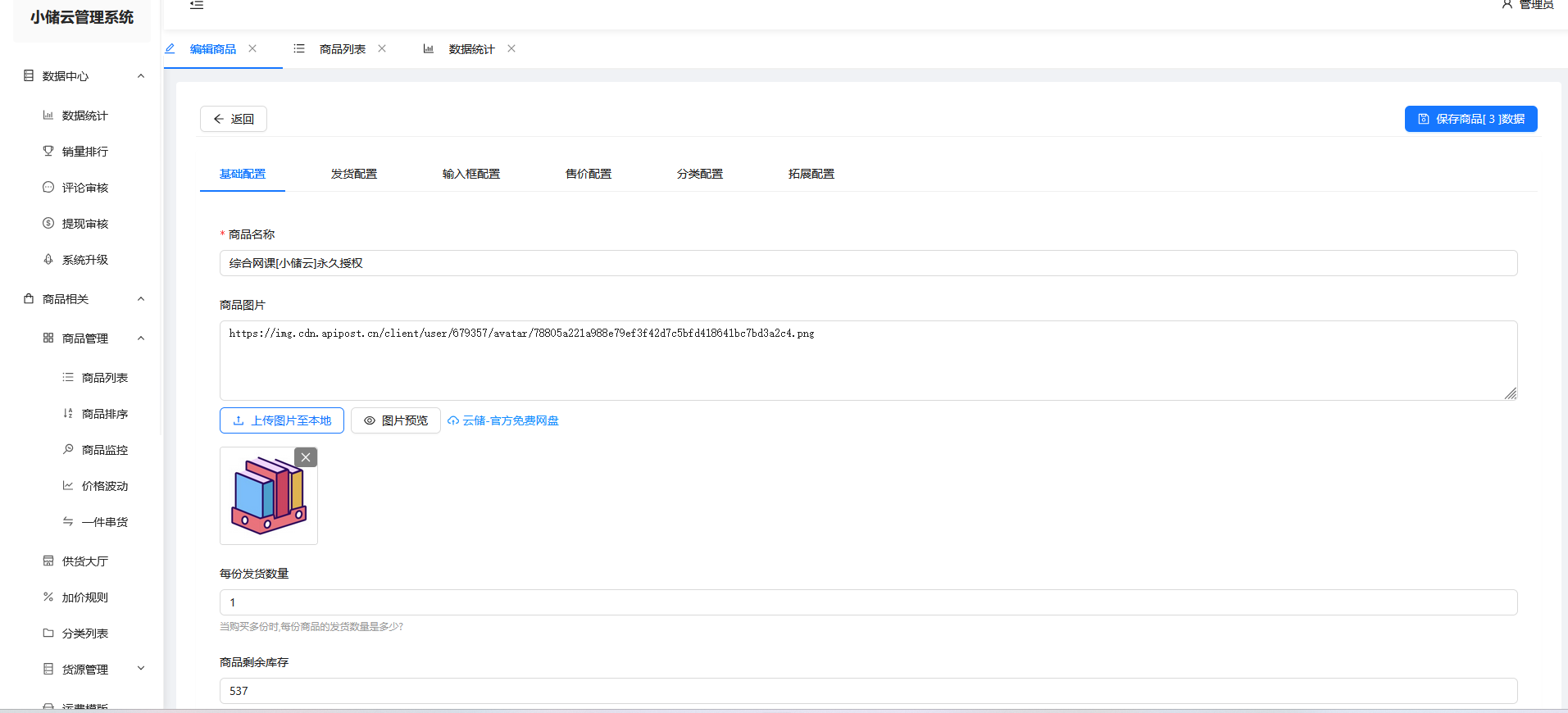The width and height of the screenshot is (1568, 713).
Task: Open 销量排行 in the sidebar
Action: pos(84,152)
